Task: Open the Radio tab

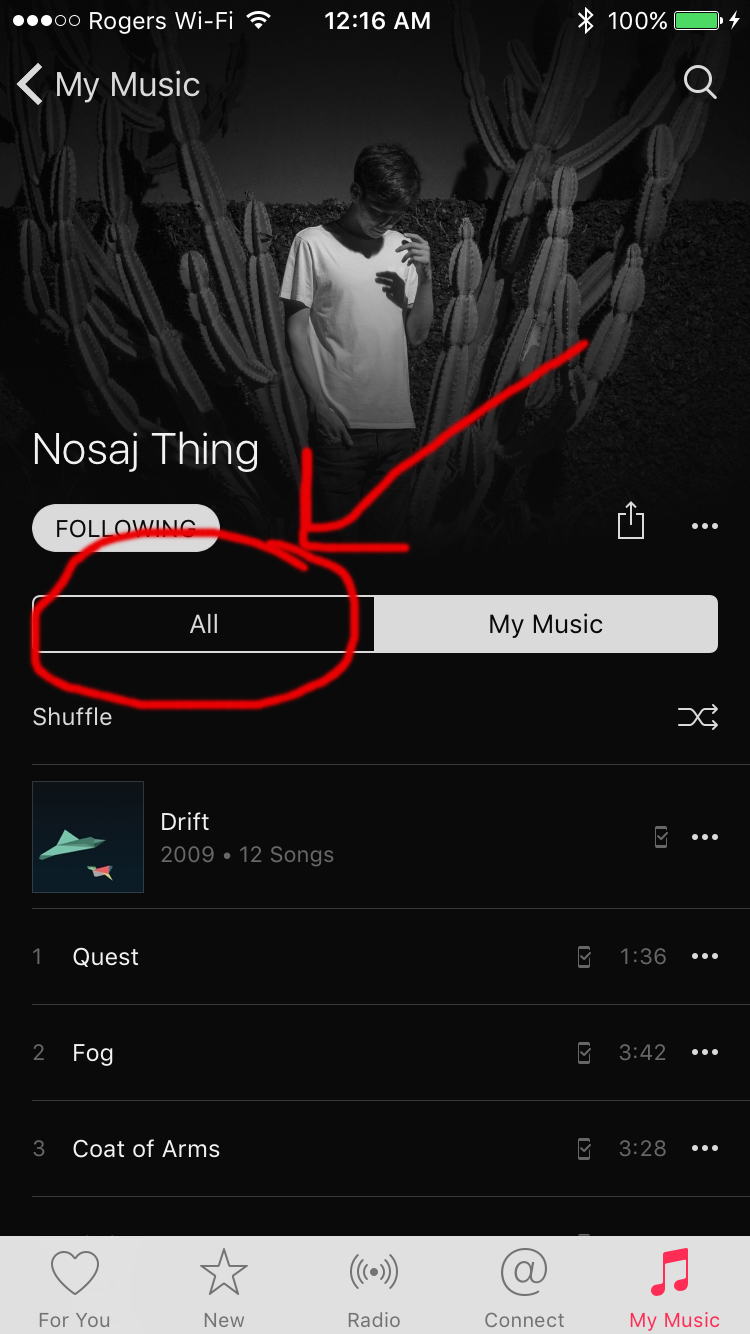Action: (x=374, y=1287)
